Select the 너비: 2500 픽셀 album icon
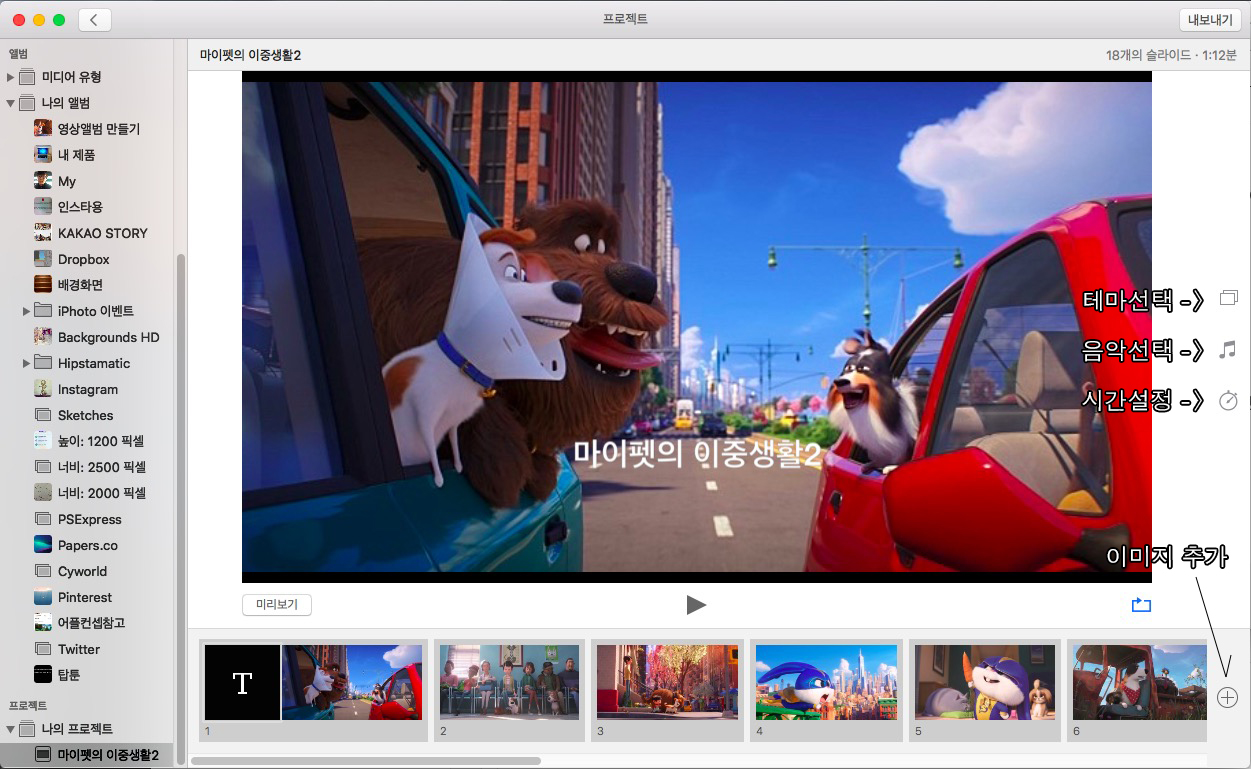The height and width of the screenshot is (769, 1251). [x=43, y=467]
